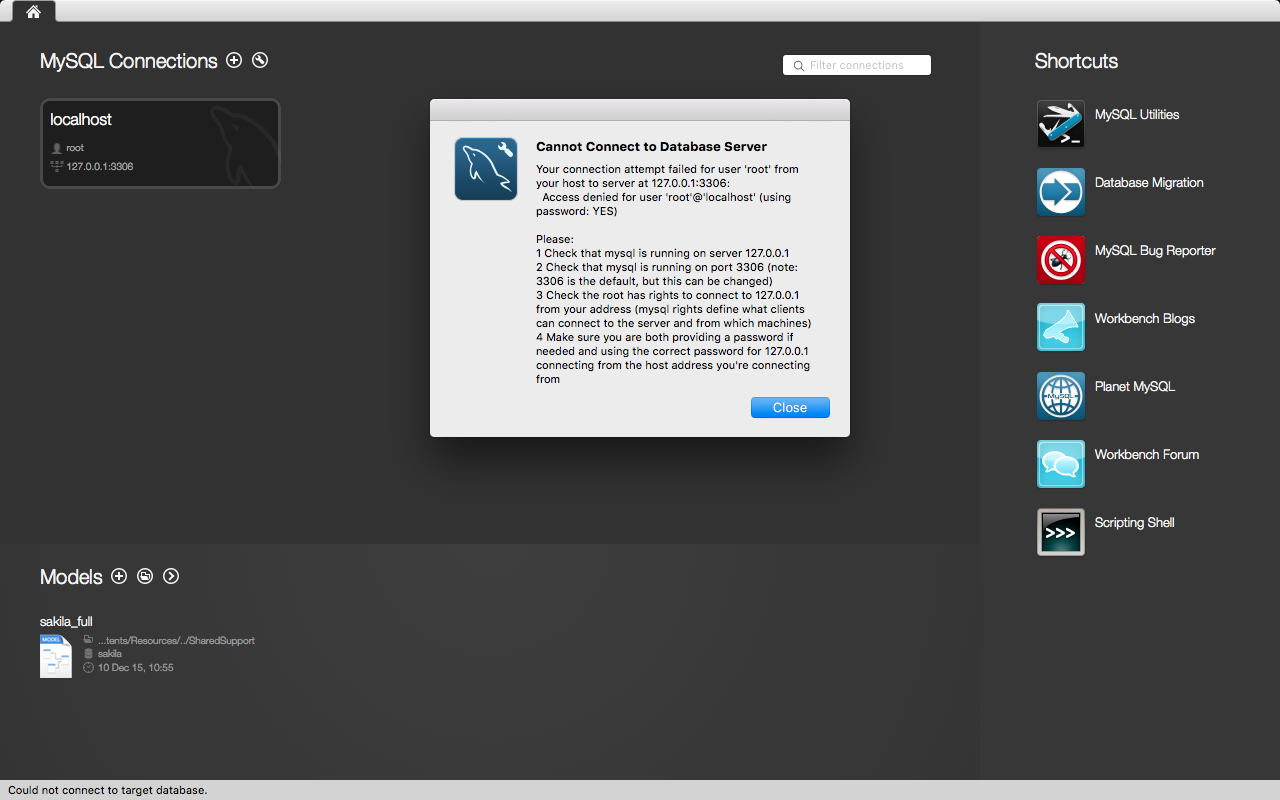Focus the Filter connections search field
The width and height of the screenshot is (1280, 800).
coord(857,65)
